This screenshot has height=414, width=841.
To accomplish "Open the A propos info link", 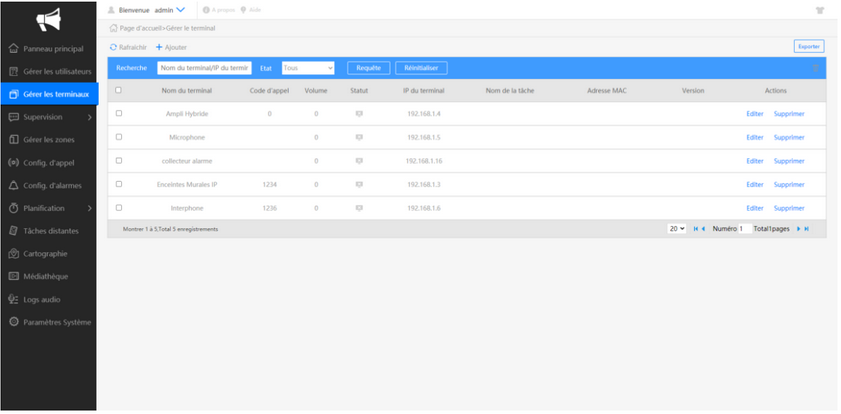I will pos(219,10).
